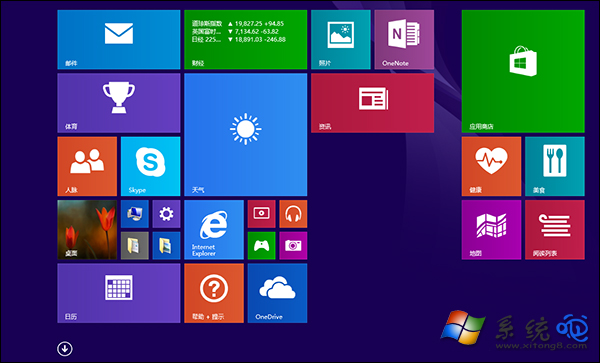This screenshot has height=363, width=600.
Task: Open the Video small tile
Action: click(x=261, y=214)
